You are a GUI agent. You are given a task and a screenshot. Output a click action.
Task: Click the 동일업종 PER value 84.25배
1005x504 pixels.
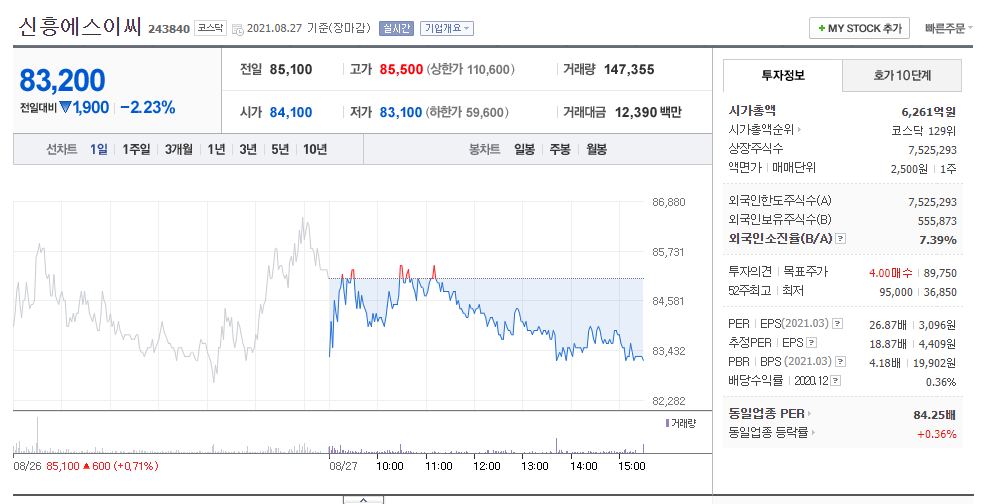[934, 415]
